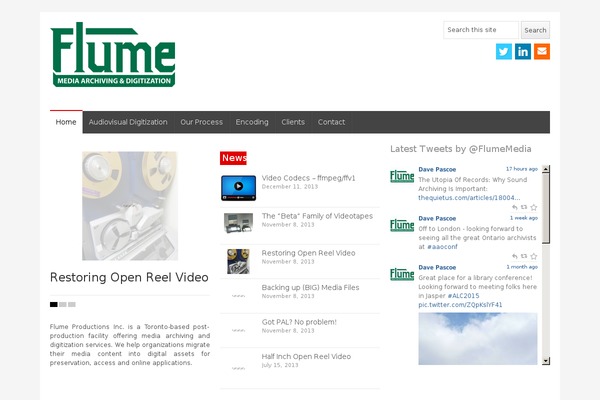Click Dave Pascoe name on first tweet
The height and width of the screenshot is (400, 600).
437,169
